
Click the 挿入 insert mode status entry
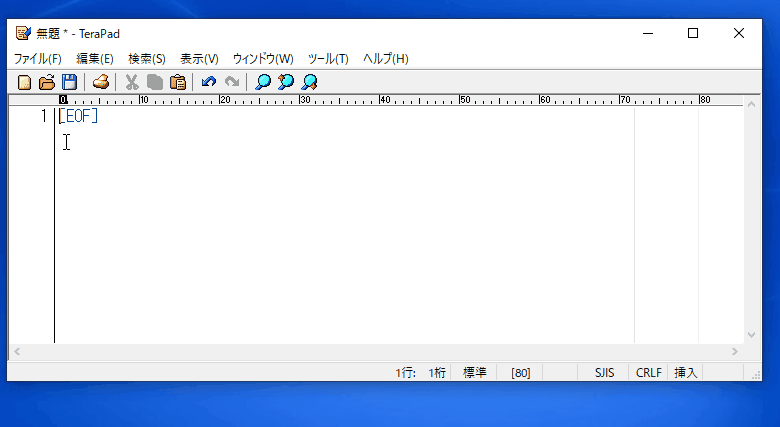685,373
